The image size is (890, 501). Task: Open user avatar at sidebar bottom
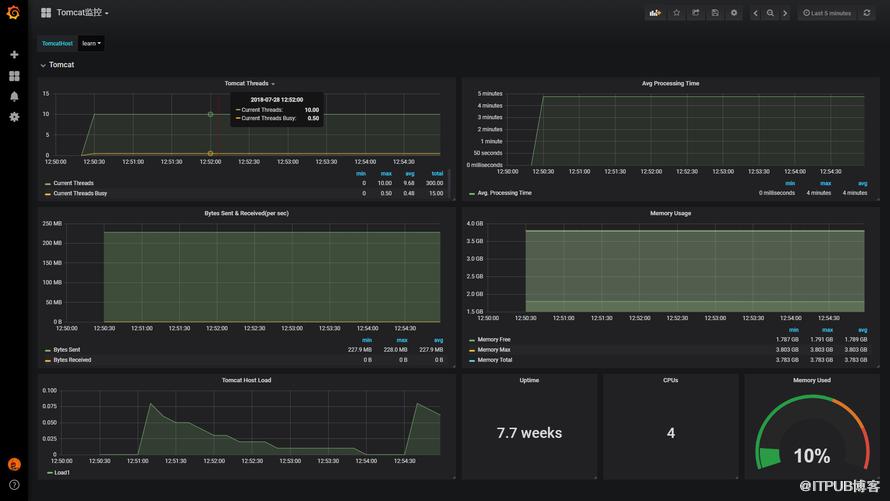coord(14,465)
